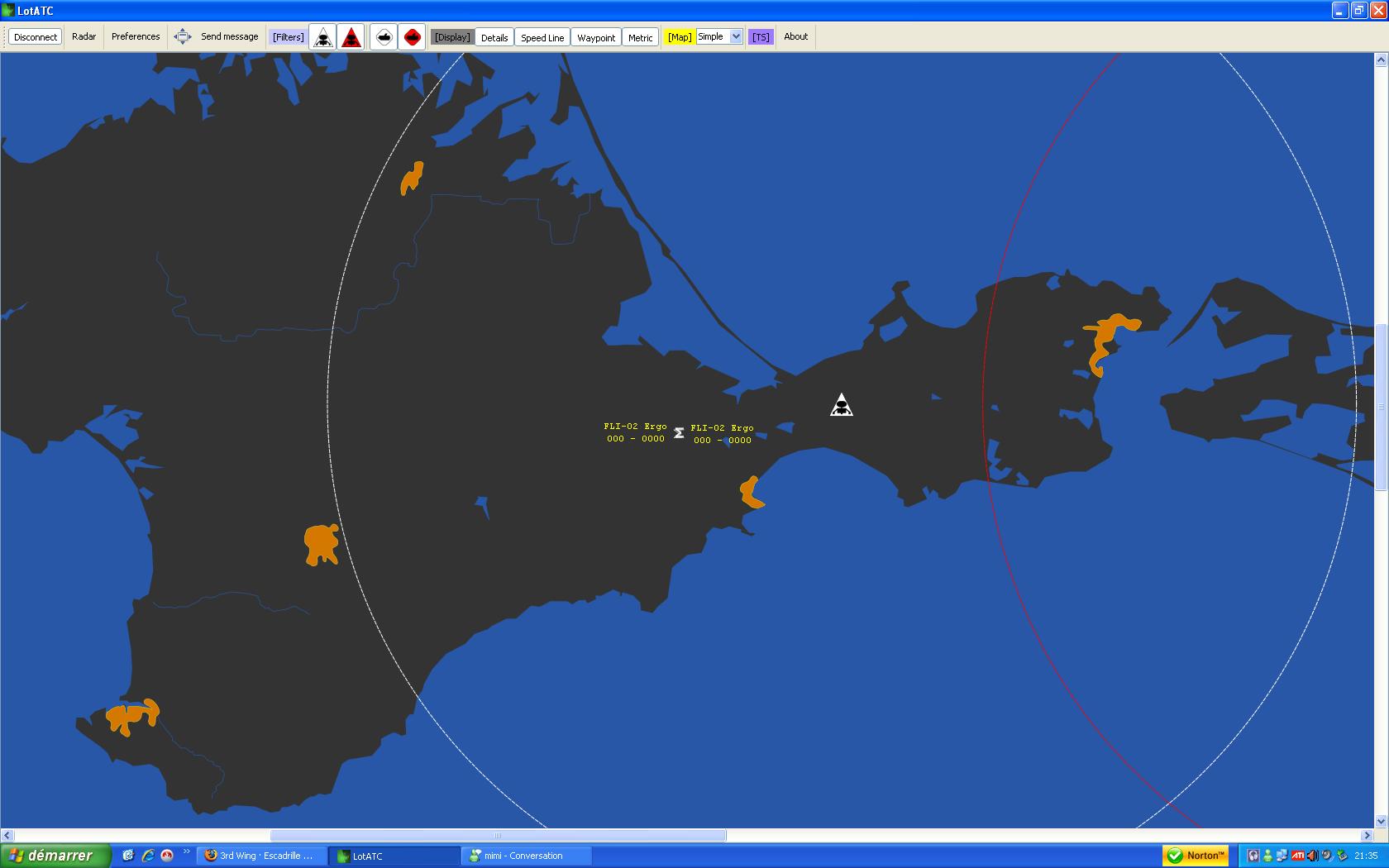Toggle the Details display option
Screen dimensions: 1389x868
click(x=494, y=37)
